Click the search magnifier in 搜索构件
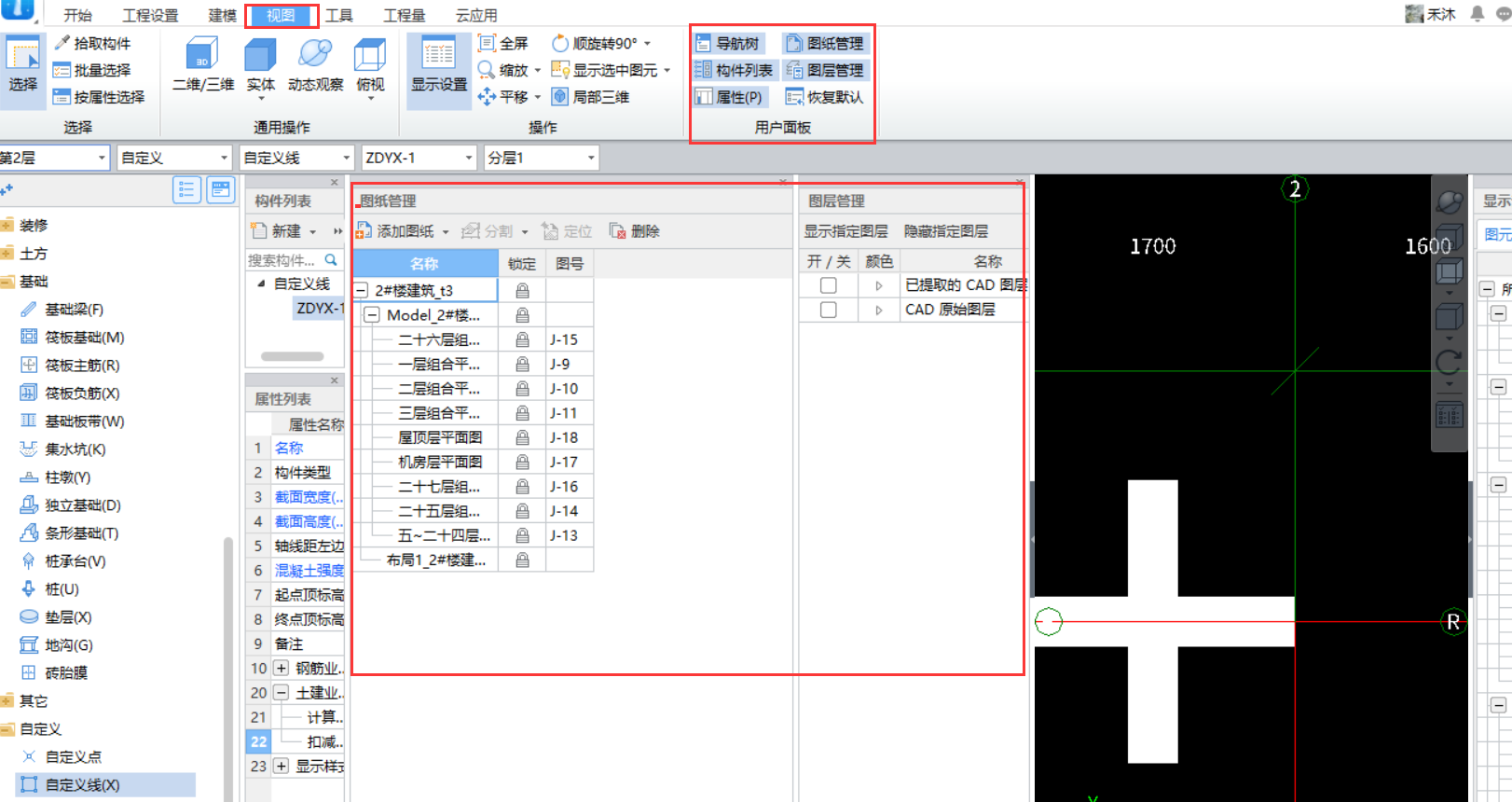1512x802 pixels. pos(331,260)
